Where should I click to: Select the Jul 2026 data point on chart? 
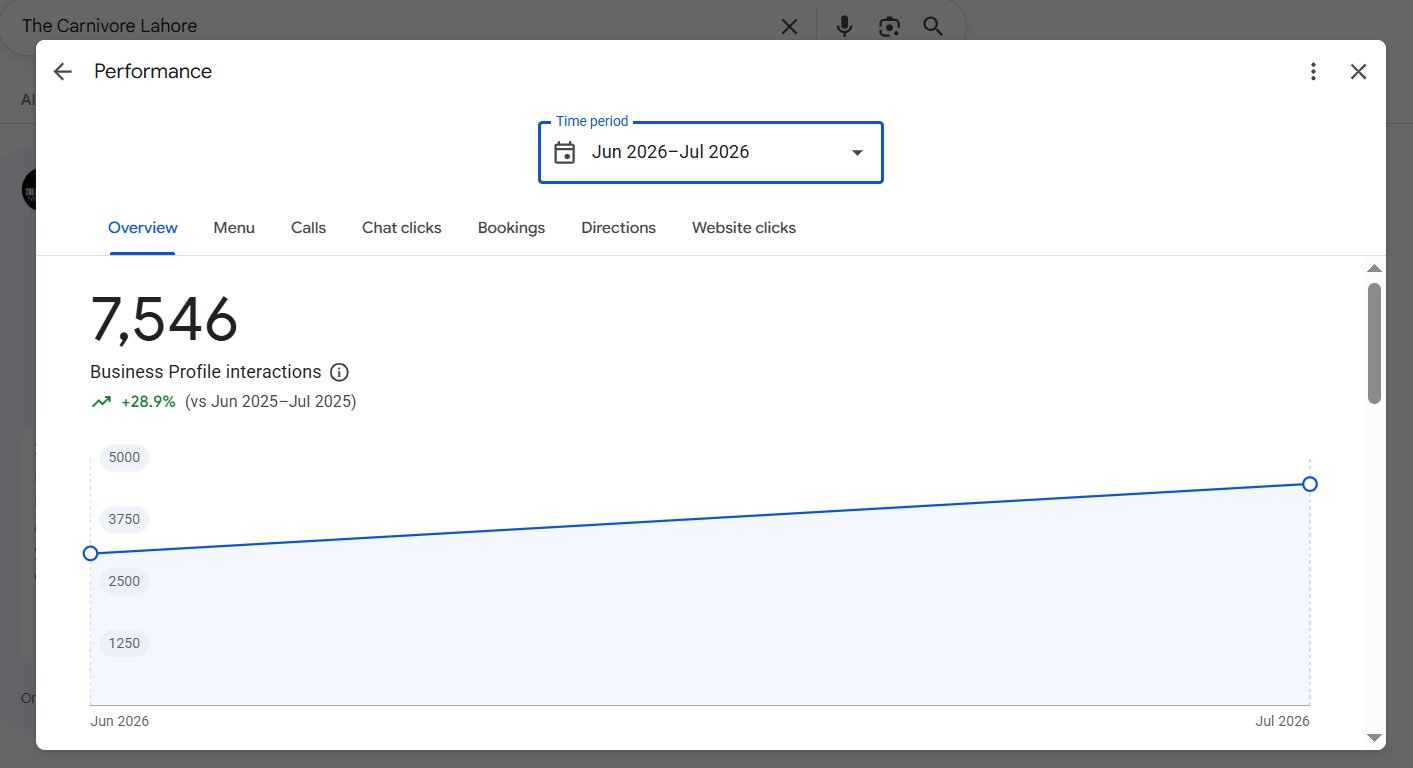[x=1310, y=484]
